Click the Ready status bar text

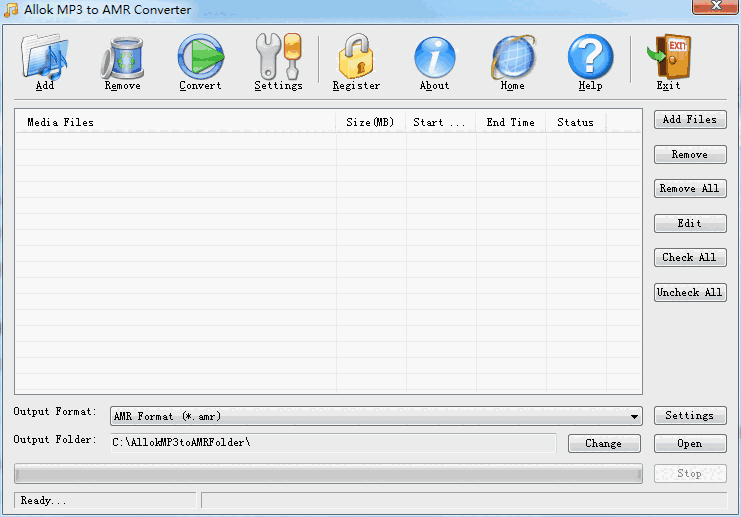click(x=43, y=500)
